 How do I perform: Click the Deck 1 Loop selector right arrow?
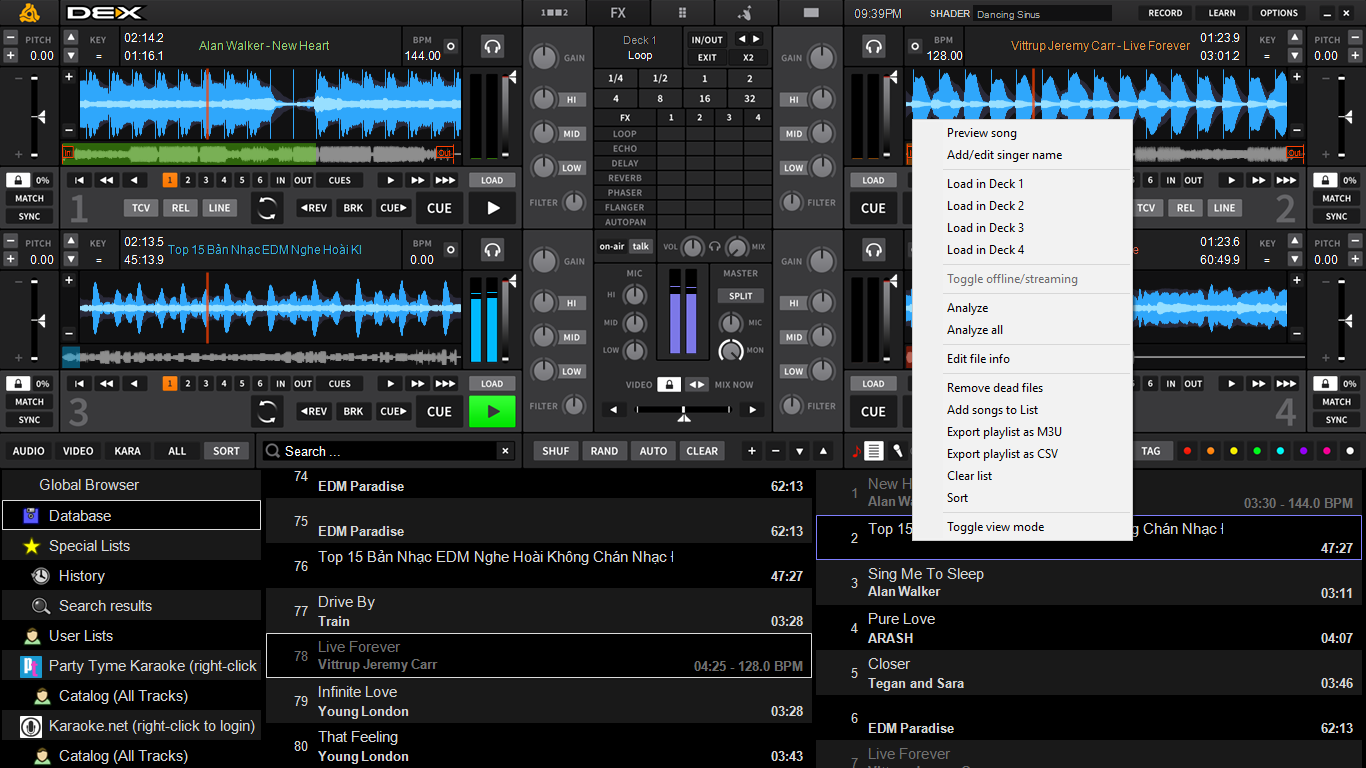[x=756, y=39]
